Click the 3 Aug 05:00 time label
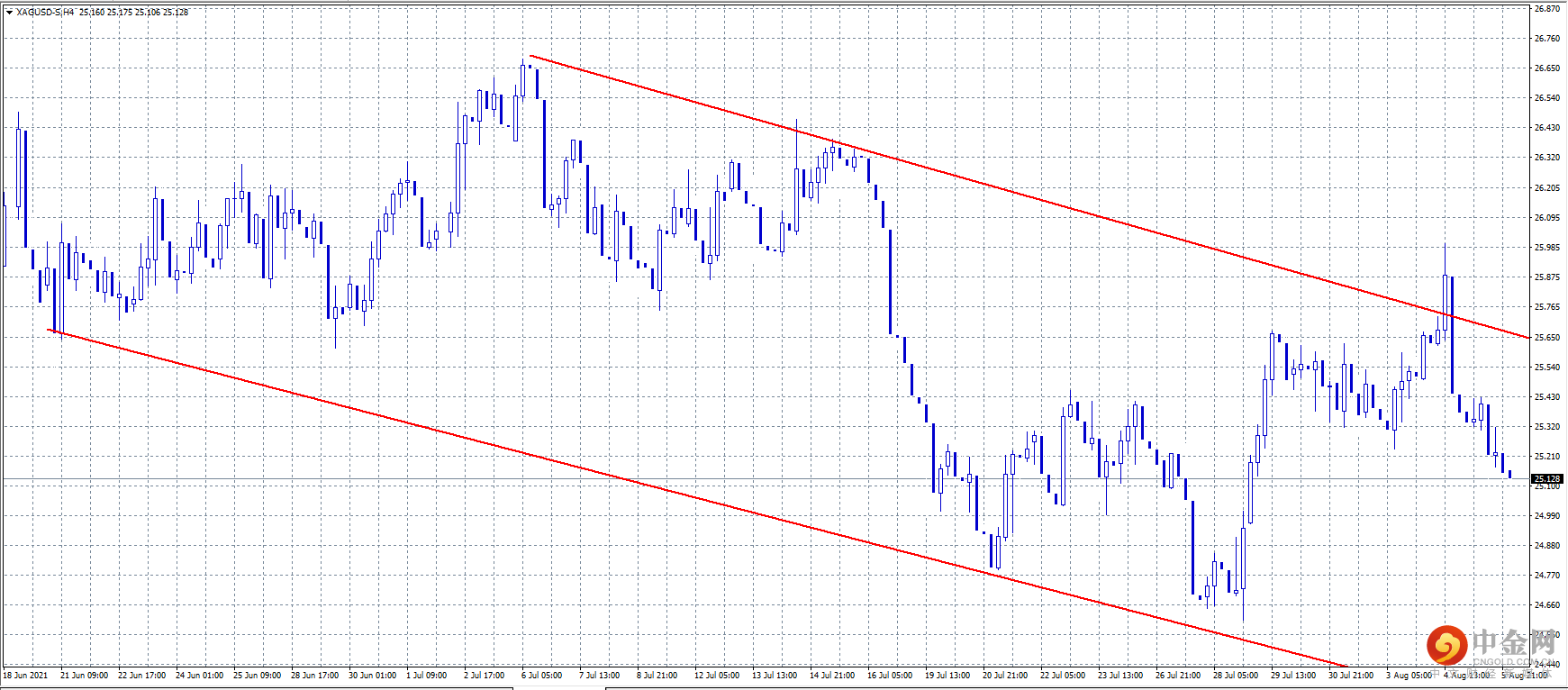The width and height of the screenshot is (1568, 690). 1409,676
